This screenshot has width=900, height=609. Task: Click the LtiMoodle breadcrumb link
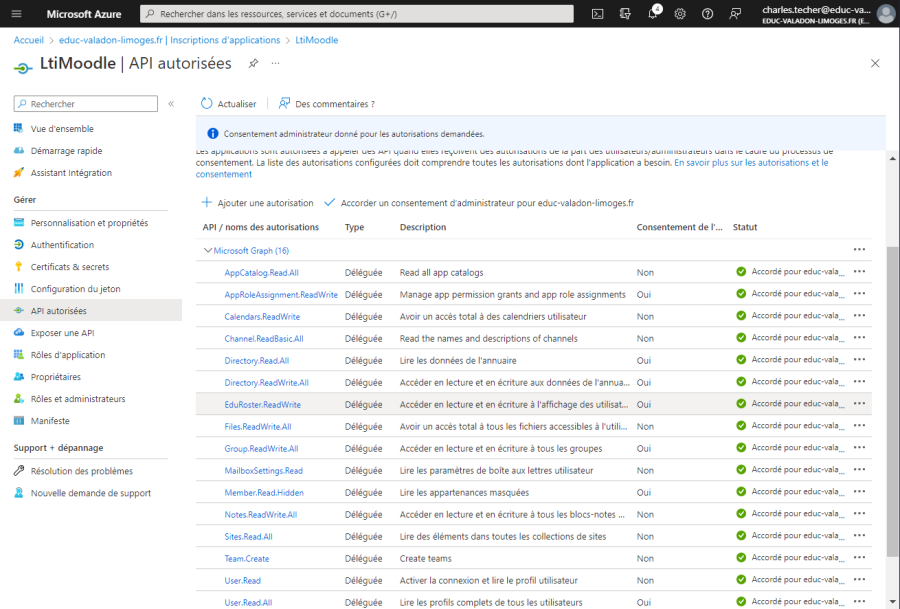click(x=317, y=40)
